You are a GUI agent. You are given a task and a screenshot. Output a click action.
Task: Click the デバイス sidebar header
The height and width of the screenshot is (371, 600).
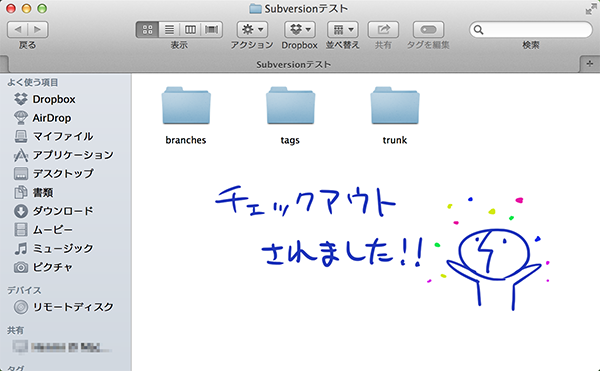pos(24,290)
